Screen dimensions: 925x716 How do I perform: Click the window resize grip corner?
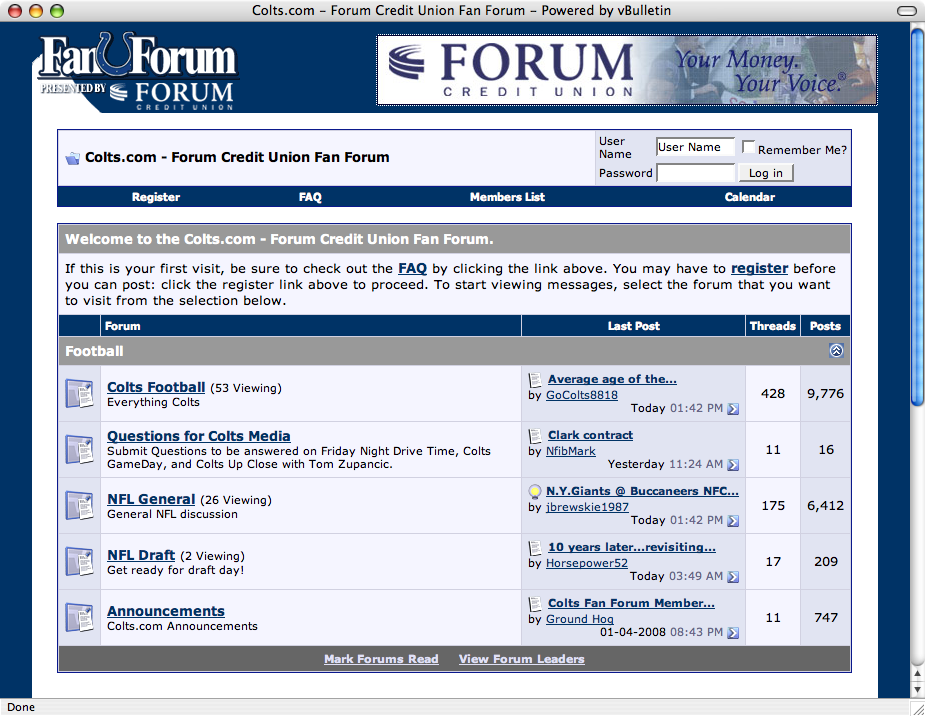[917, 708]
